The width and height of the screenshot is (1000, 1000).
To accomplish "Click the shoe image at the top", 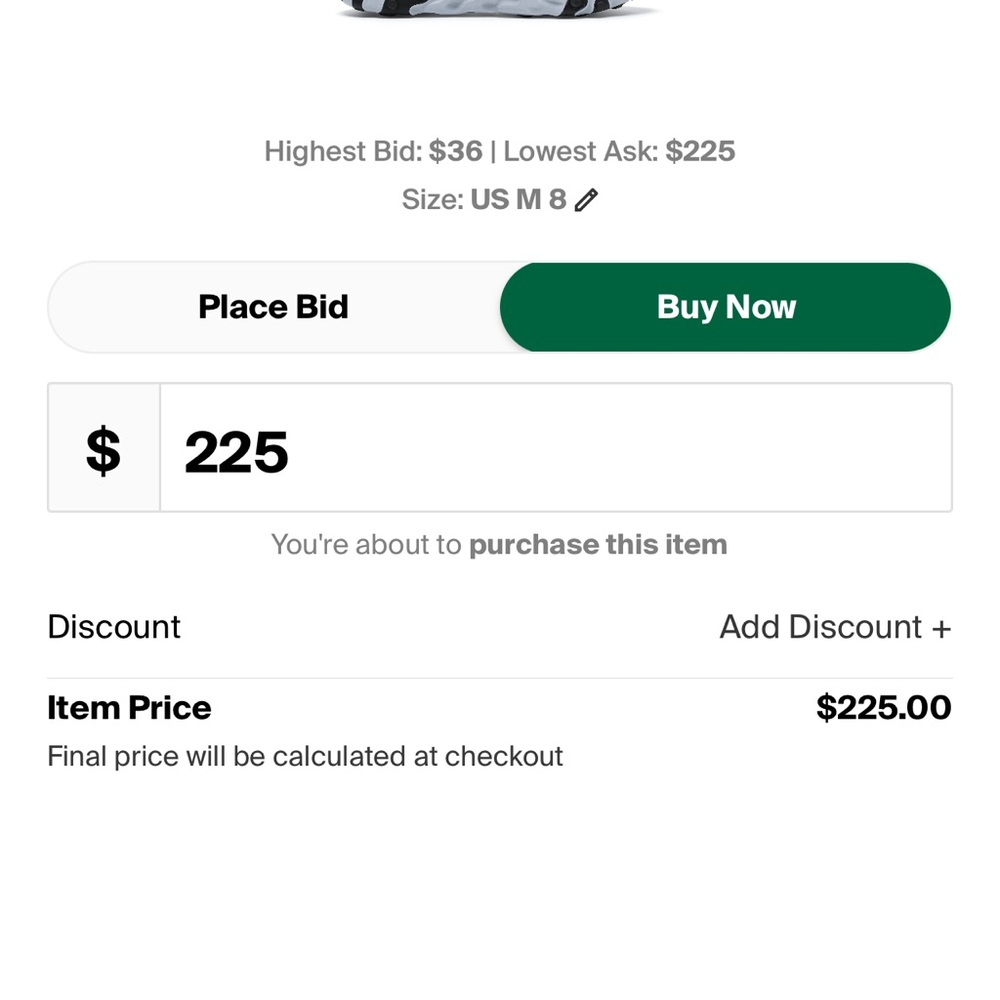I will click(500, 8).
